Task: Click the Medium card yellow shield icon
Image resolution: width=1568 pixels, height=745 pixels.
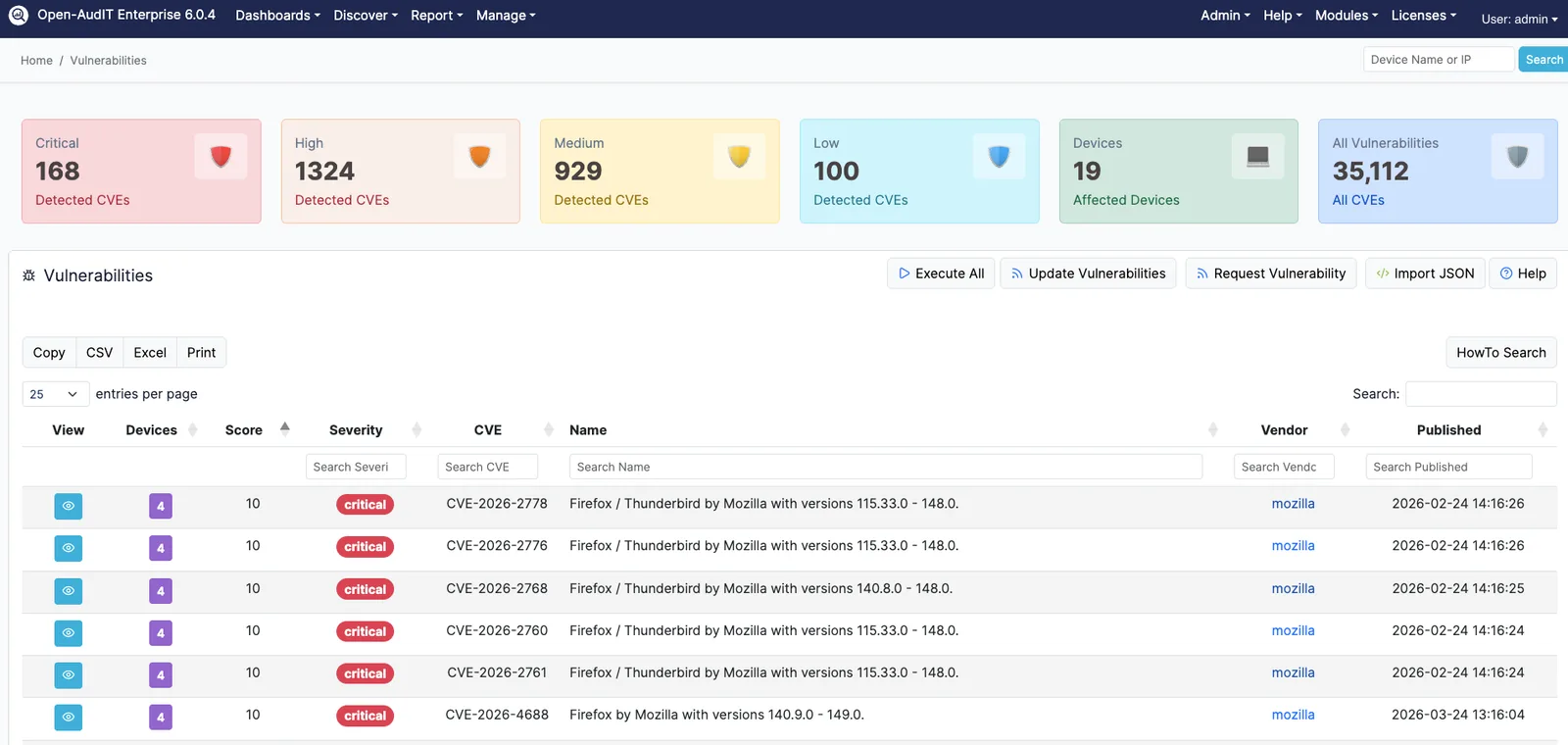Action: coord(739,157)
